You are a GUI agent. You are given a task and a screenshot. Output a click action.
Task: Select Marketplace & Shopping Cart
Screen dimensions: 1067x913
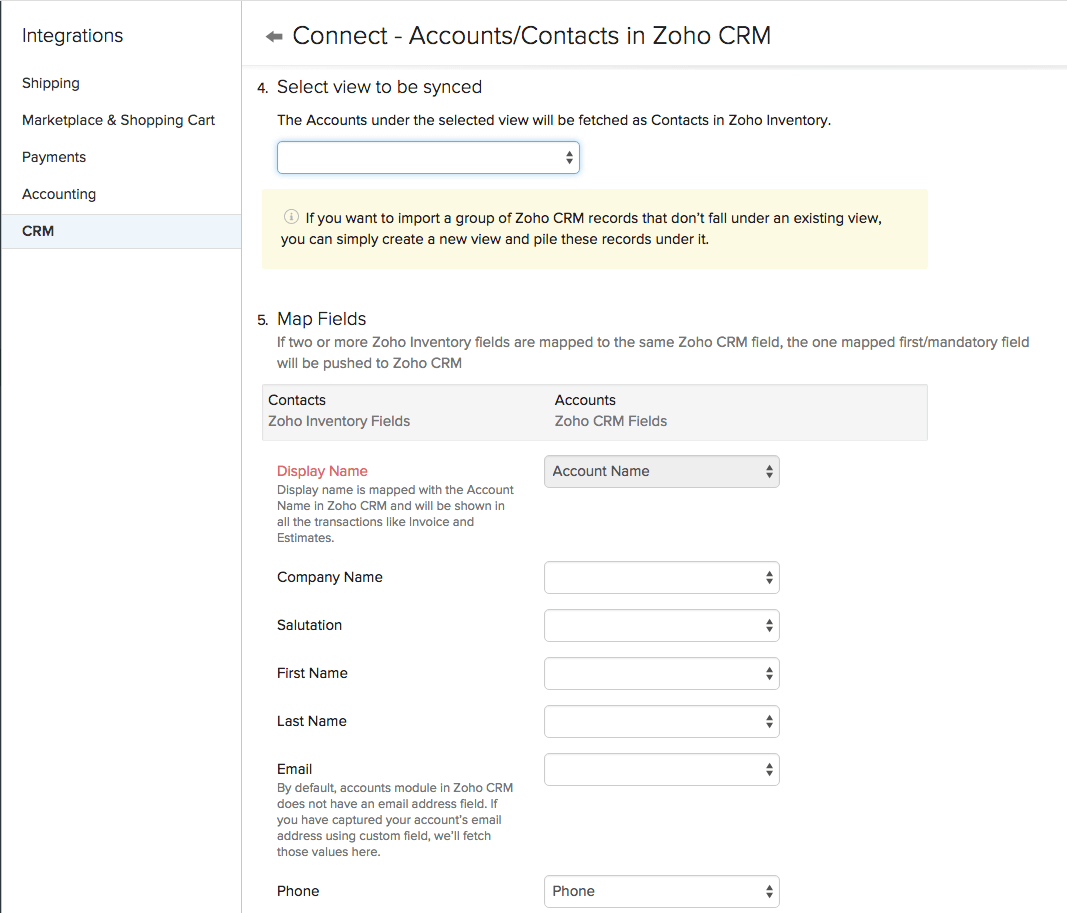118,120
